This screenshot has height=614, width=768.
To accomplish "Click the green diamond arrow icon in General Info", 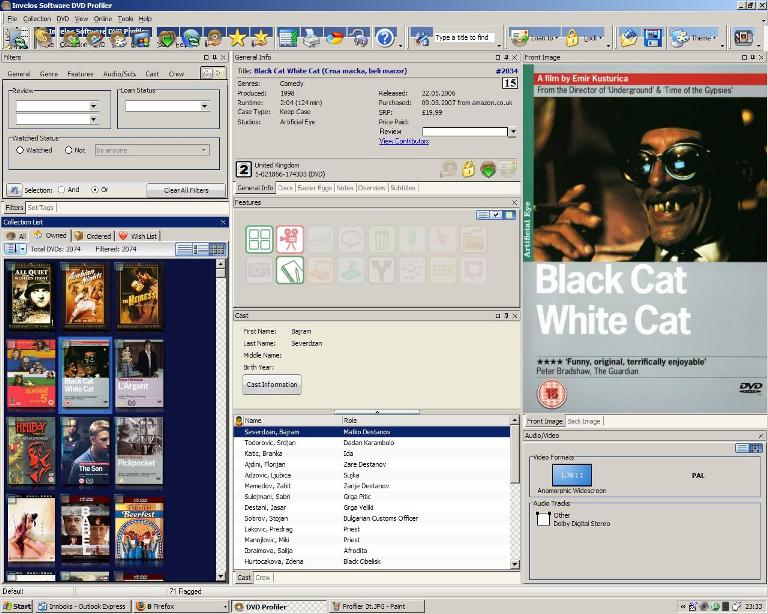I will (488, 169).
